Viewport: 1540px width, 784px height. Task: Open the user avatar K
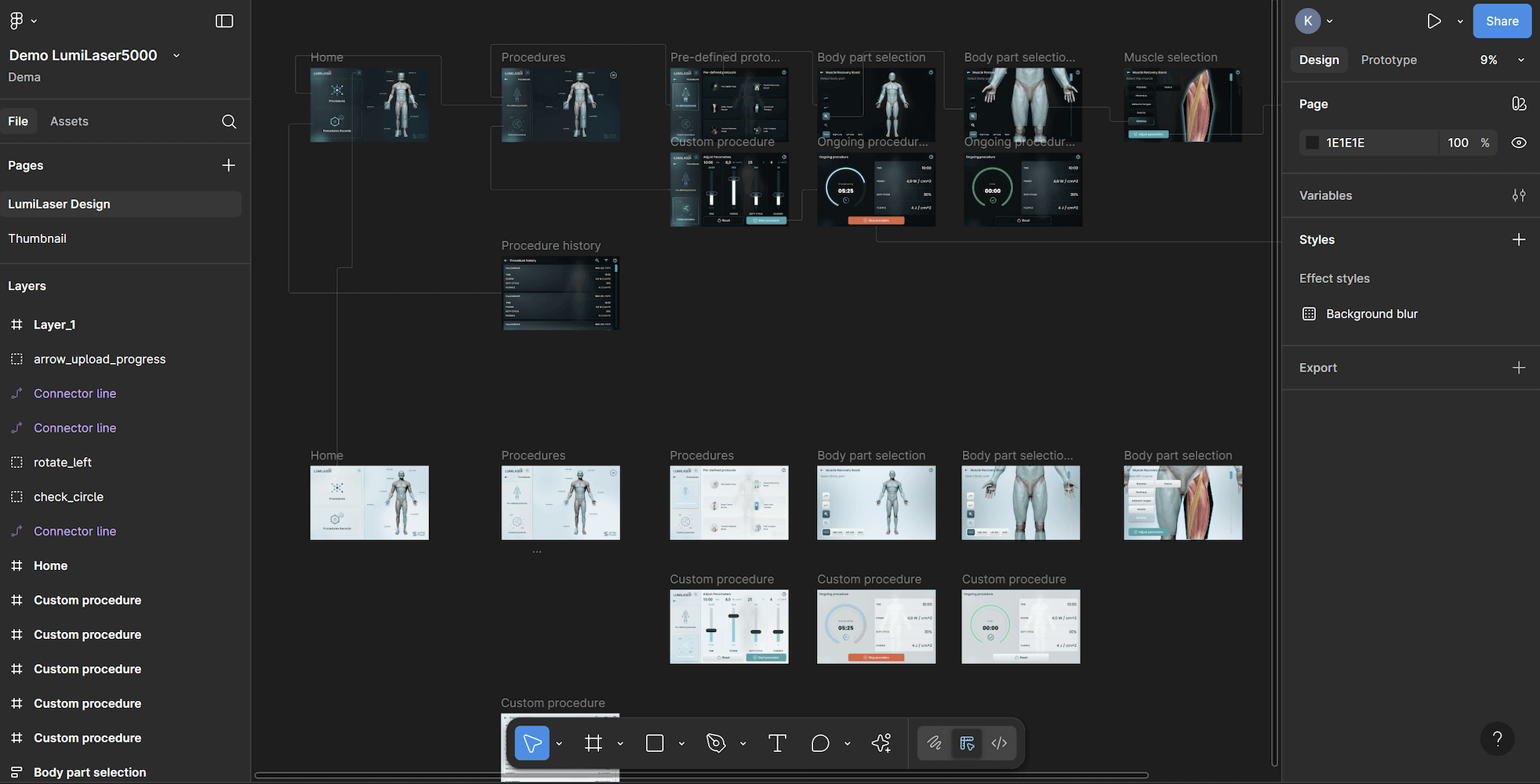1308,21
